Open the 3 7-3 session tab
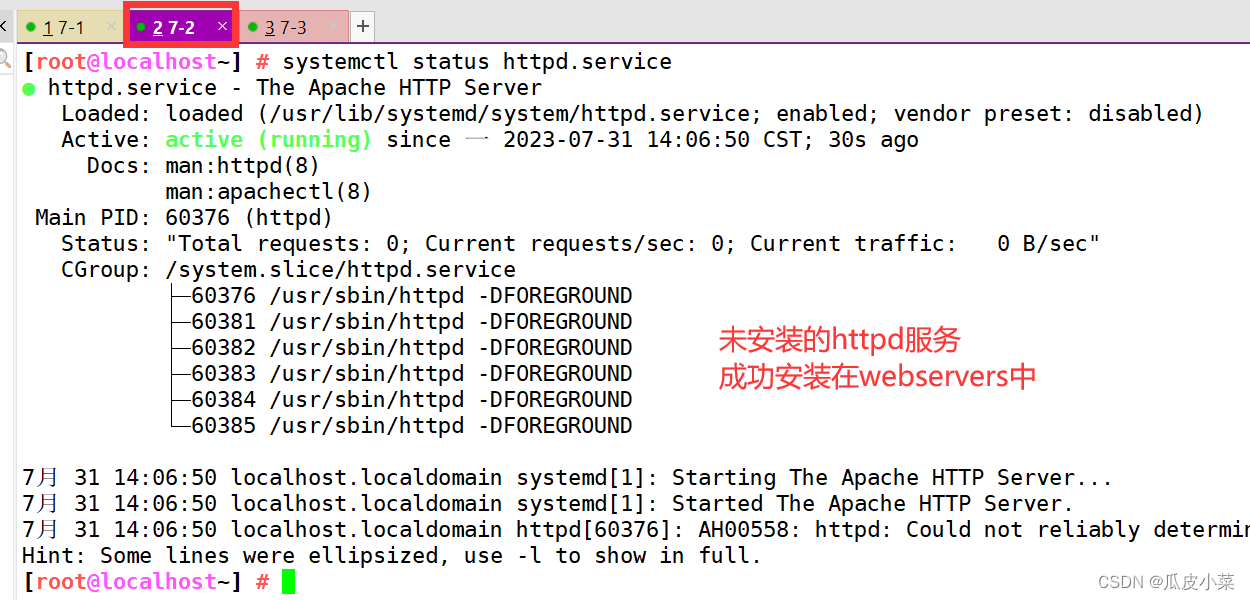The image size is (1250, 600). 294,27
